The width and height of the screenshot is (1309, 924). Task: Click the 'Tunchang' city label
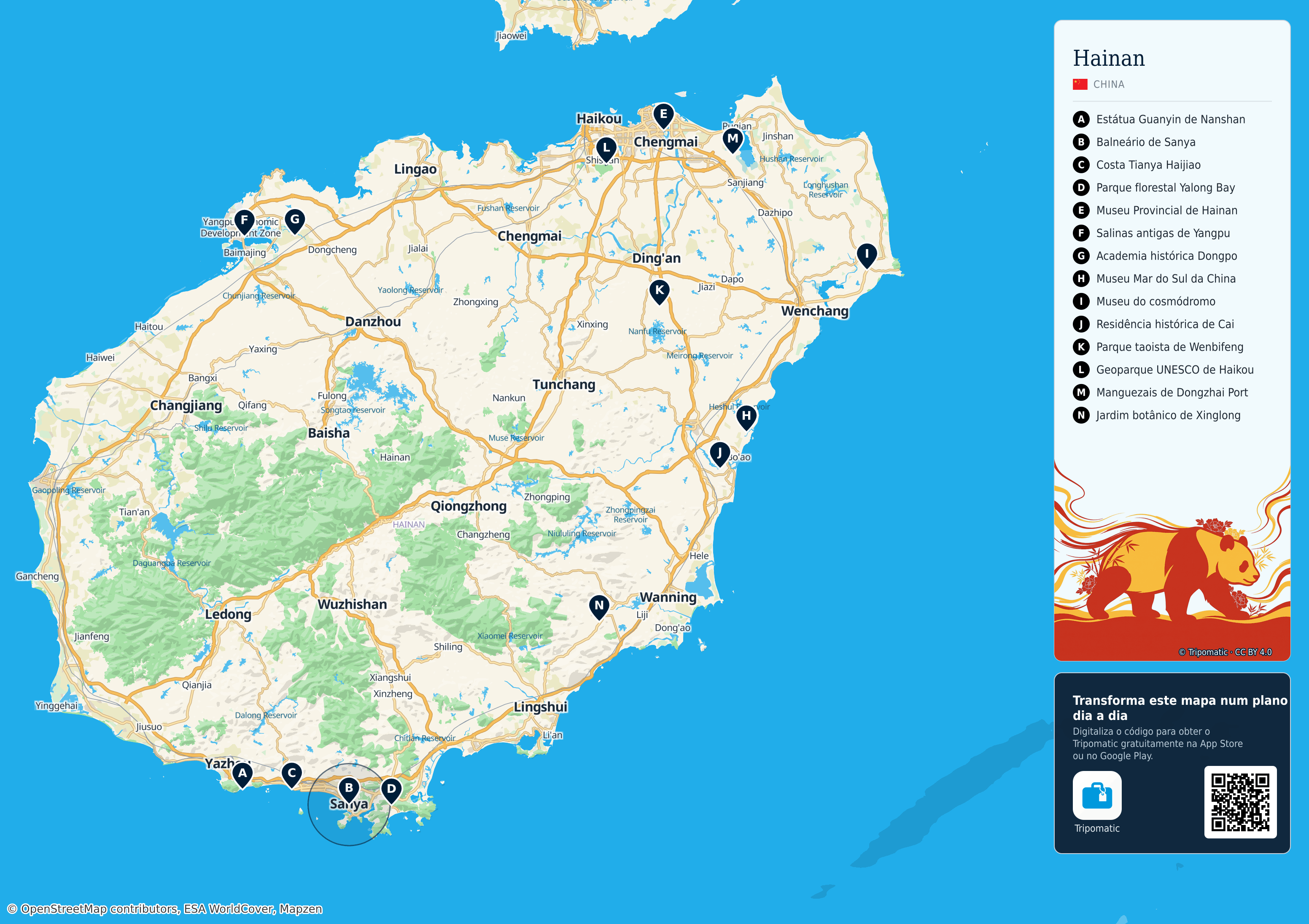(564, 385)
